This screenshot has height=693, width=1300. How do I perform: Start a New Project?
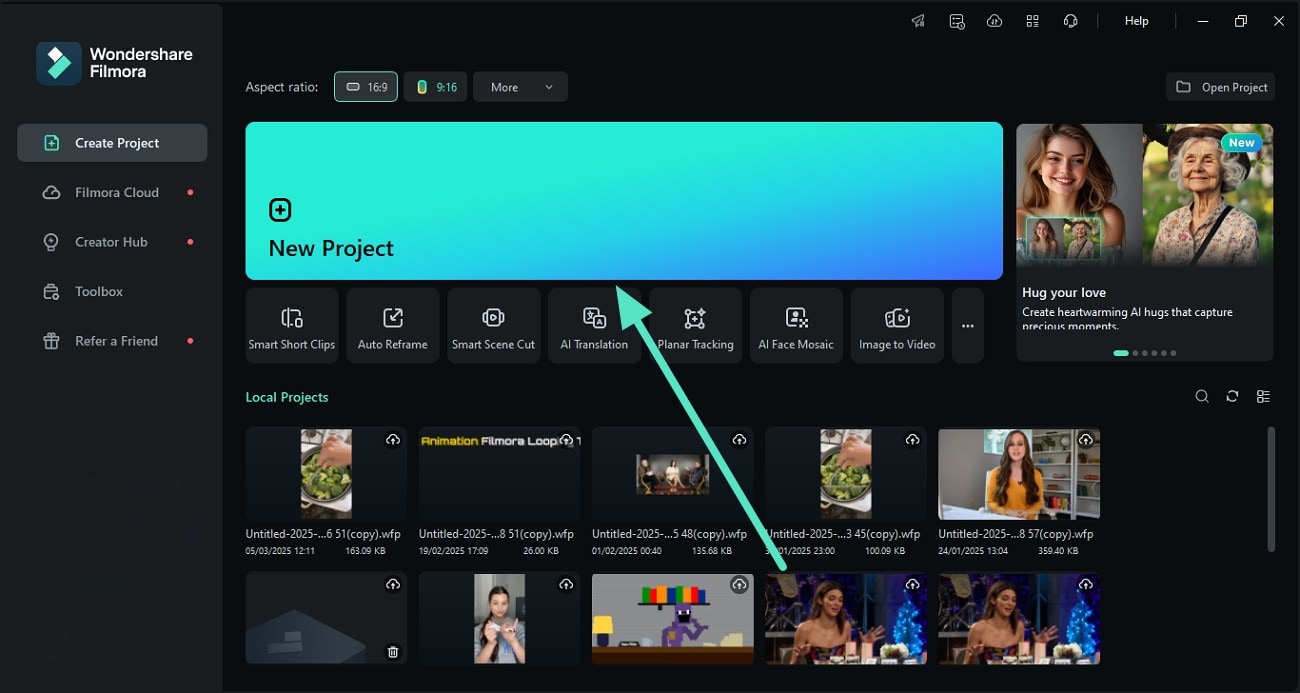click(x=624, y=201)
